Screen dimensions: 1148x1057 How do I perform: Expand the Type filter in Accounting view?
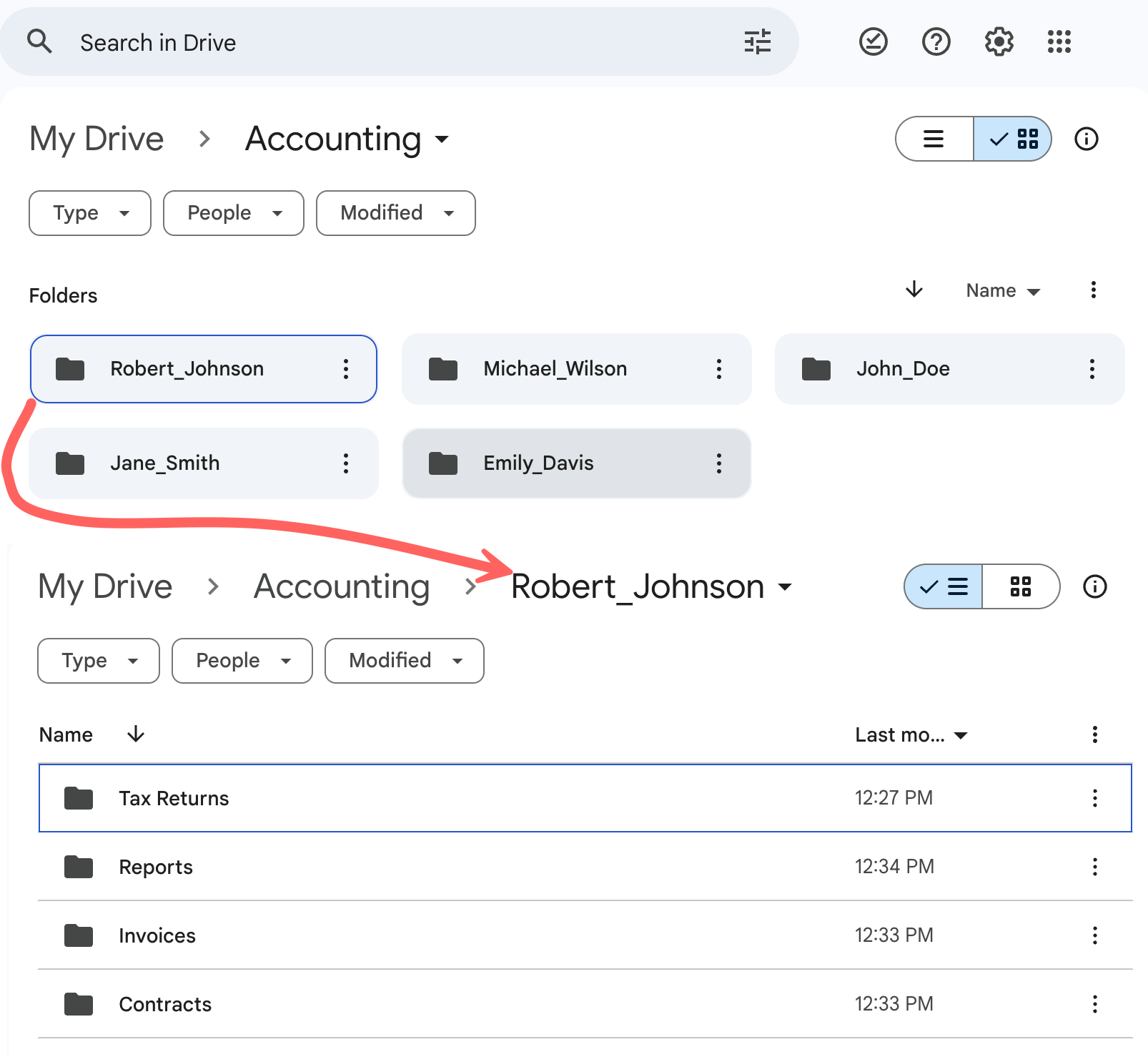pos(90,213)
